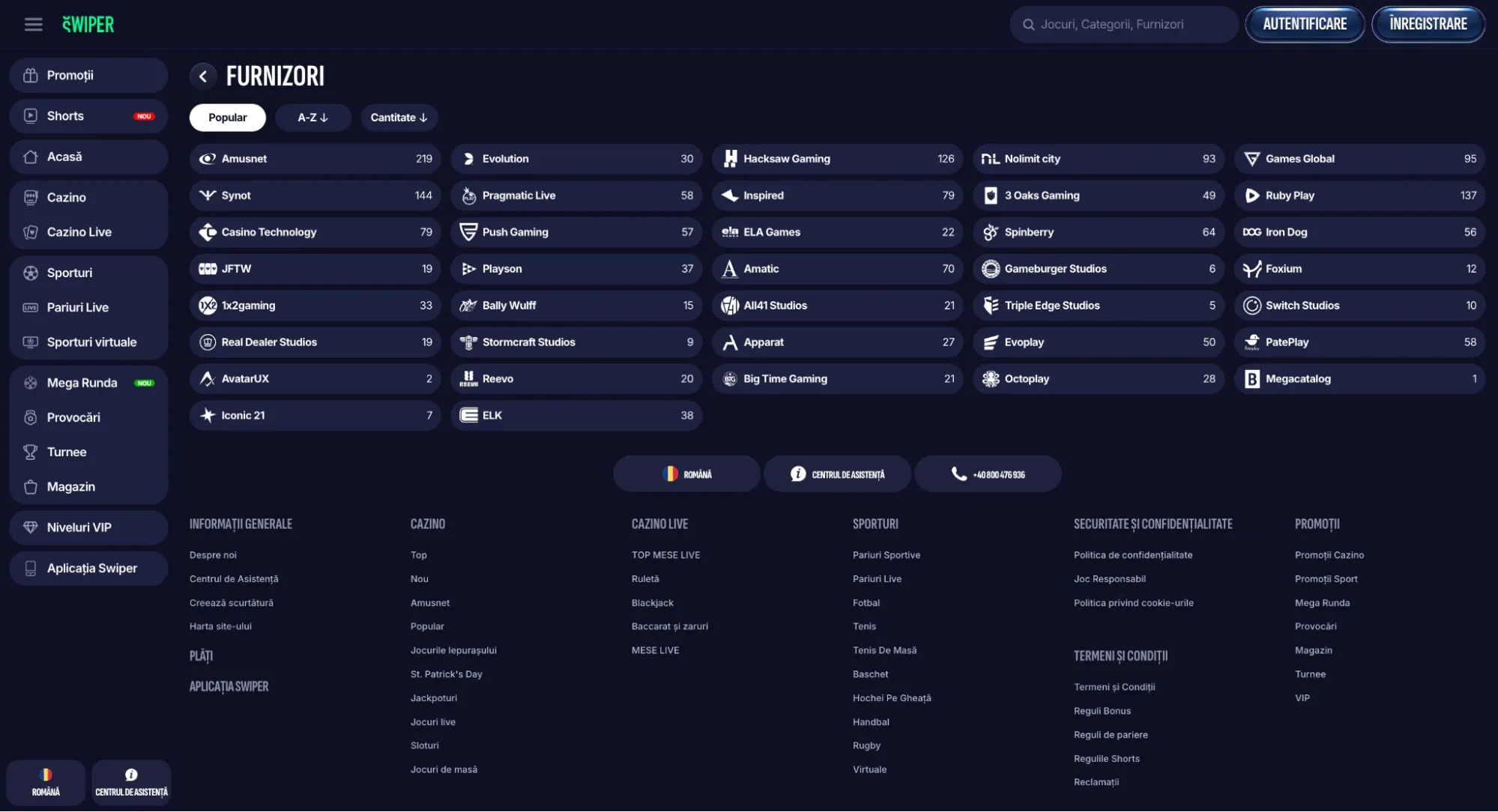Click the Amusnet provider eye icon

[x=208, y=159]
